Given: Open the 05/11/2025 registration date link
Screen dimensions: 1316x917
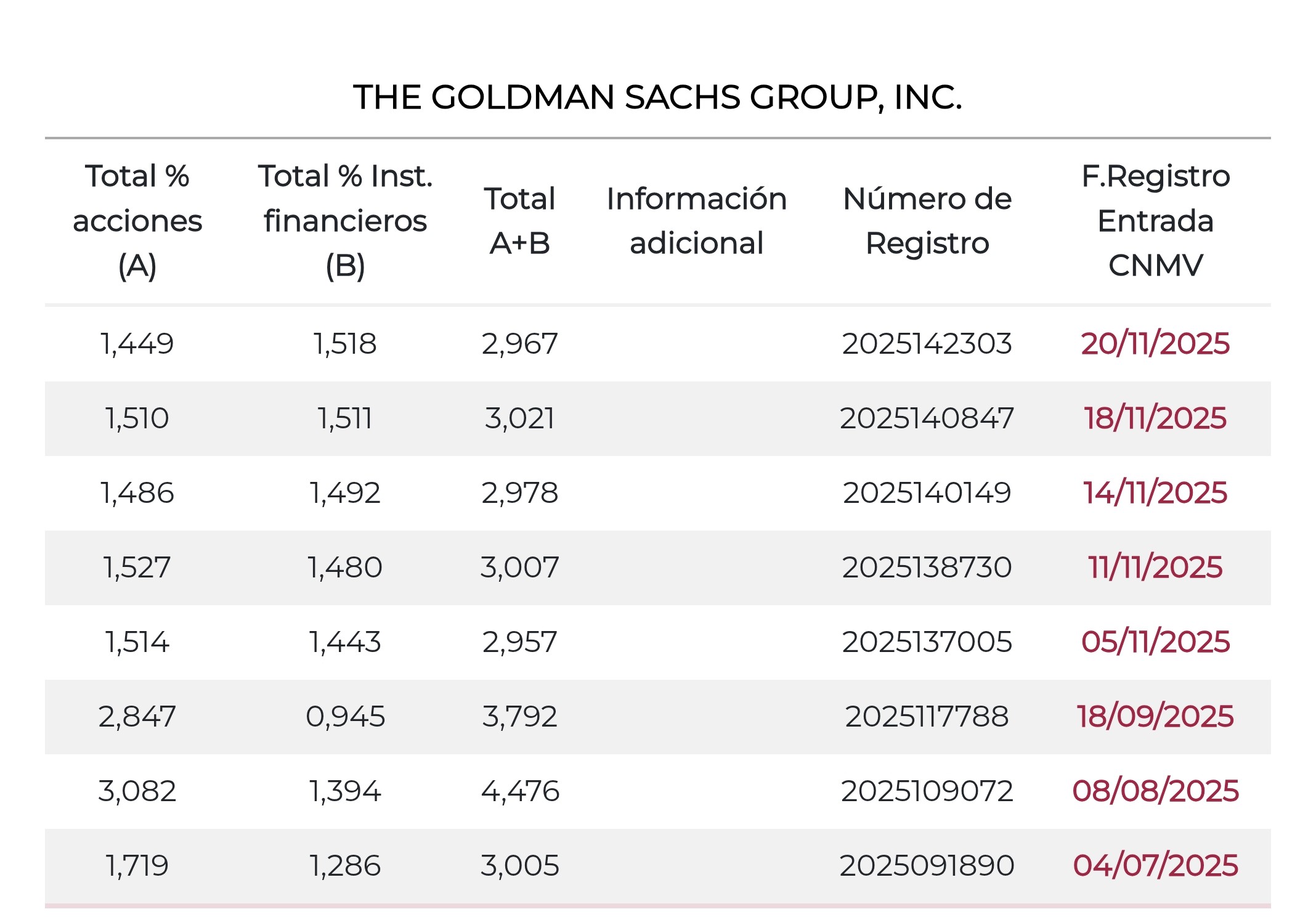Looking at the screenshot, I should 1155,642.
